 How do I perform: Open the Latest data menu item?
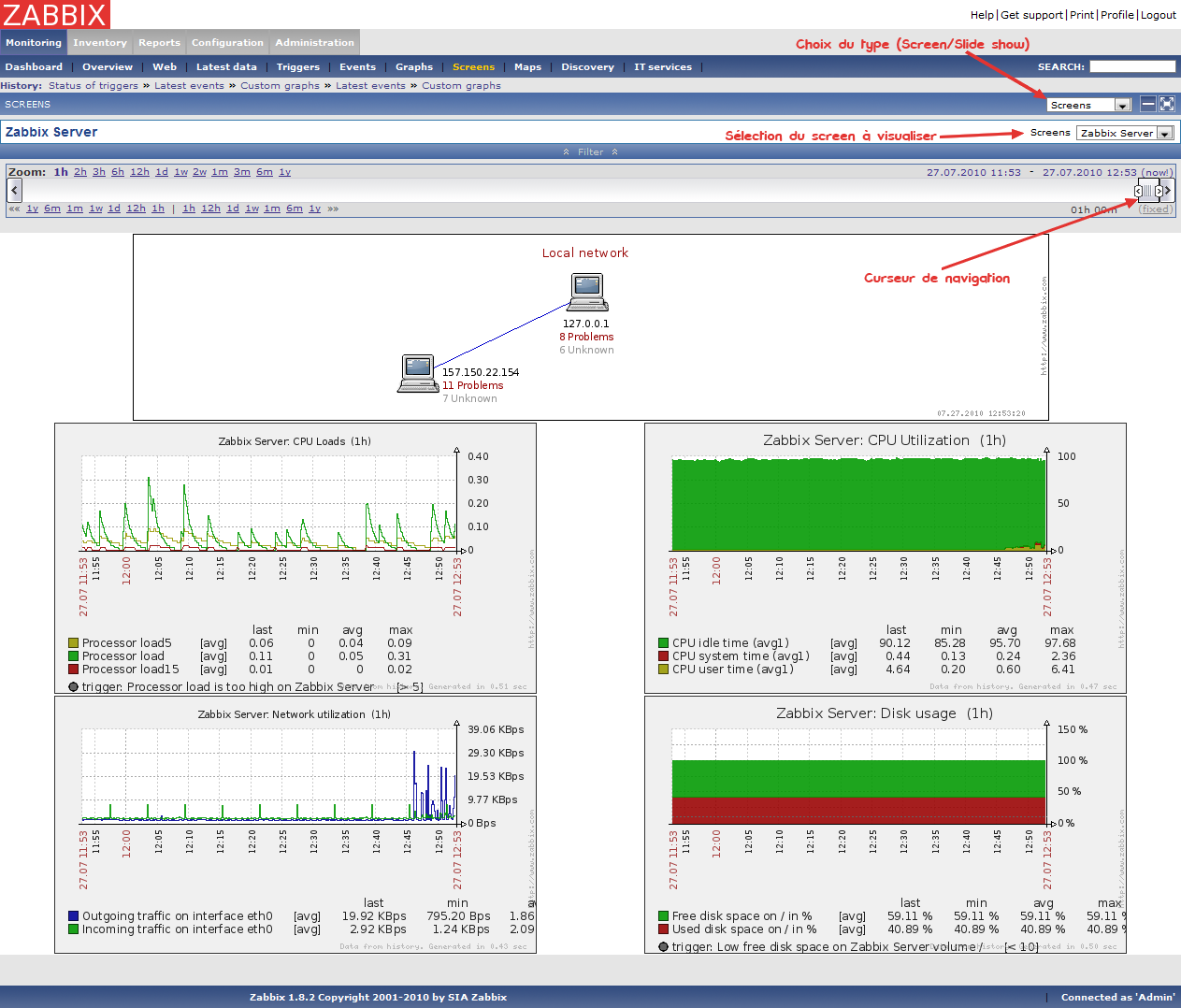click(226, 67)
